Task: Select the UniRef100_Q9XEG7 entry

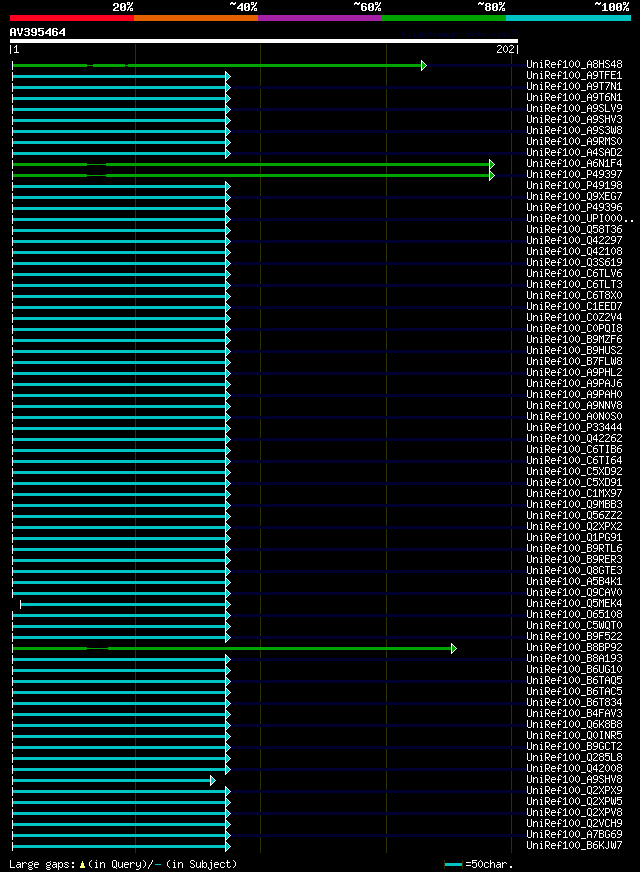Action: (x=574, y=196)
